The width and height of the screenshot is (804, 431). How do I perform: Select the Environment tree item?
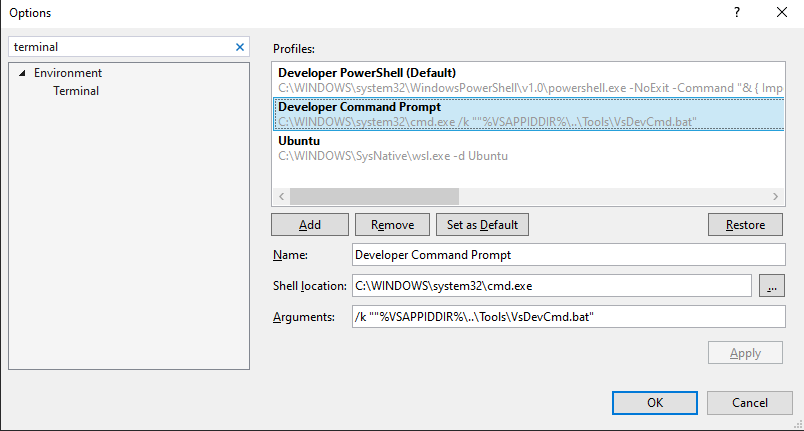coord(68,73)
